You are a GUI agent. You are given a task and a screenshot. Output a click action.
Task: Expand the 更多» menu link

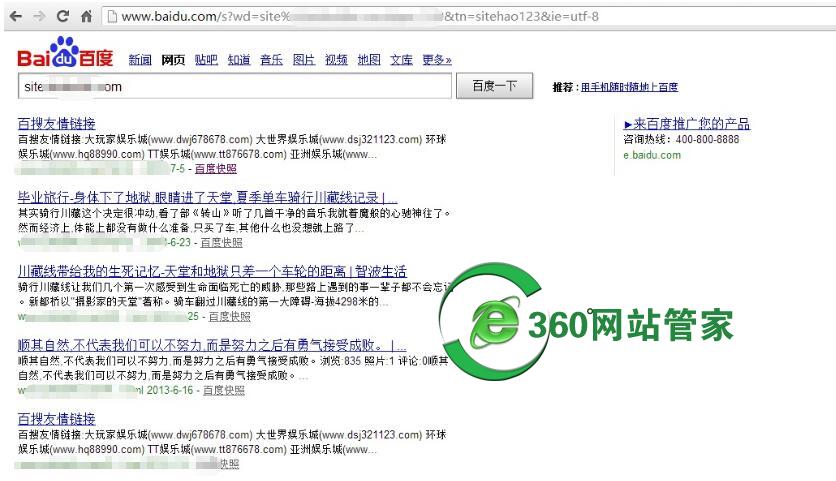click(x=437, y=60)
